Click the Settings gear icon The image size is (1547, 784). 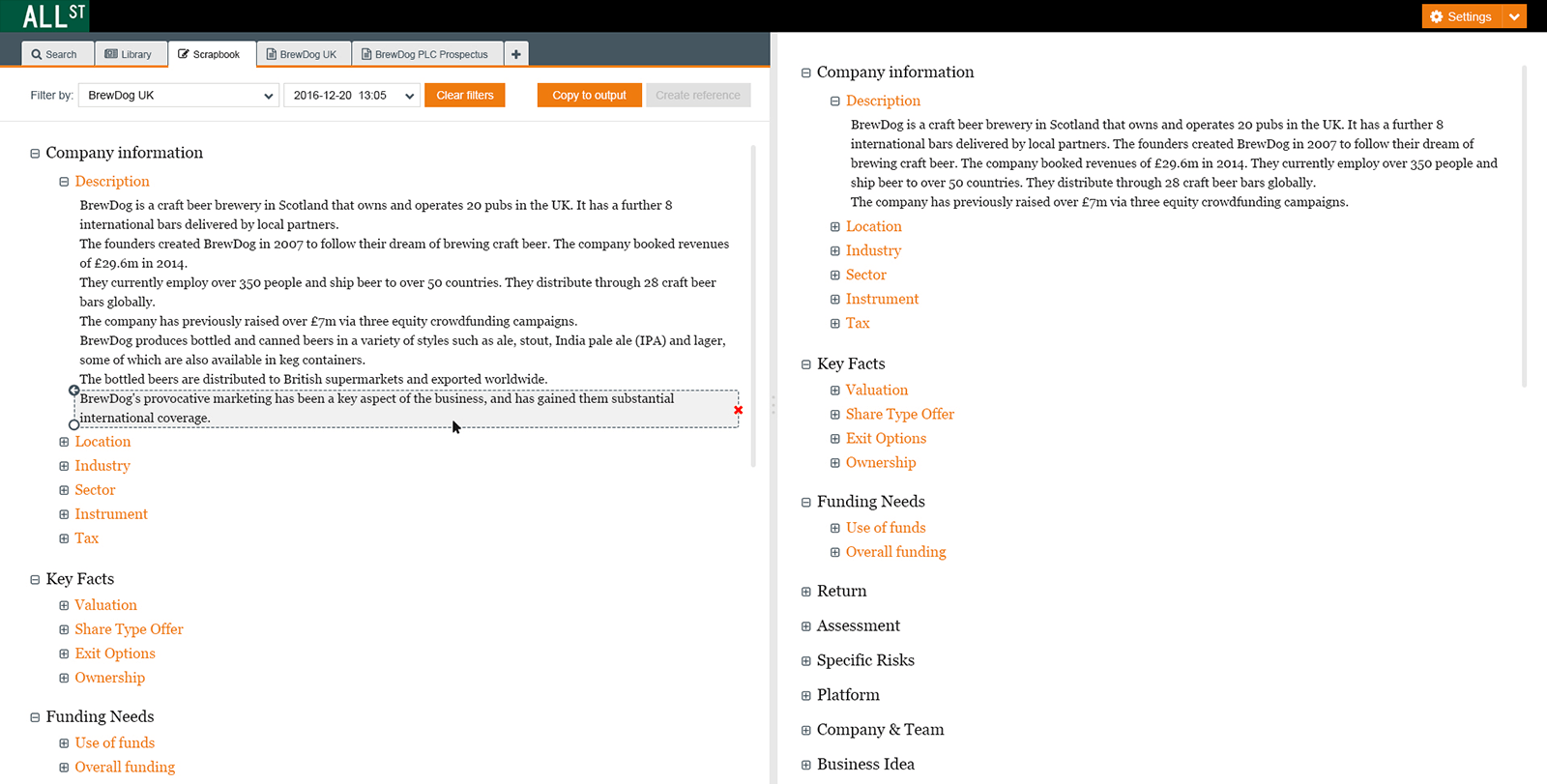coord(1436,16)
